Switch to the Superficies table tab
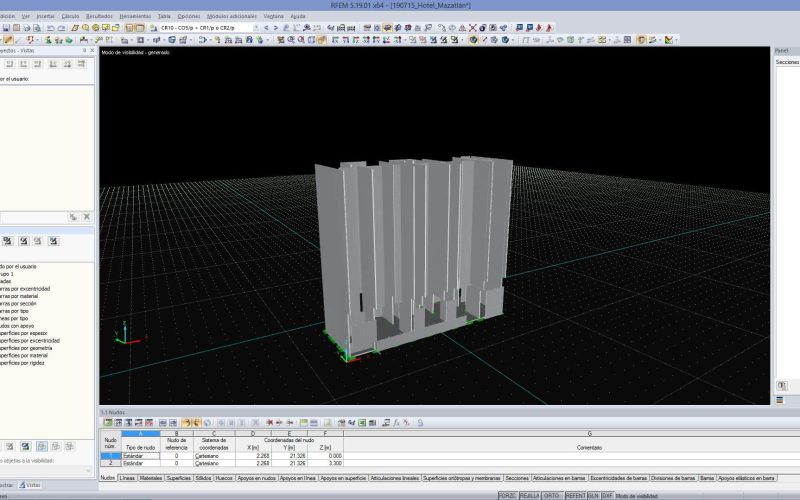This screenshot has width=800, height=500. click(179, 478)
